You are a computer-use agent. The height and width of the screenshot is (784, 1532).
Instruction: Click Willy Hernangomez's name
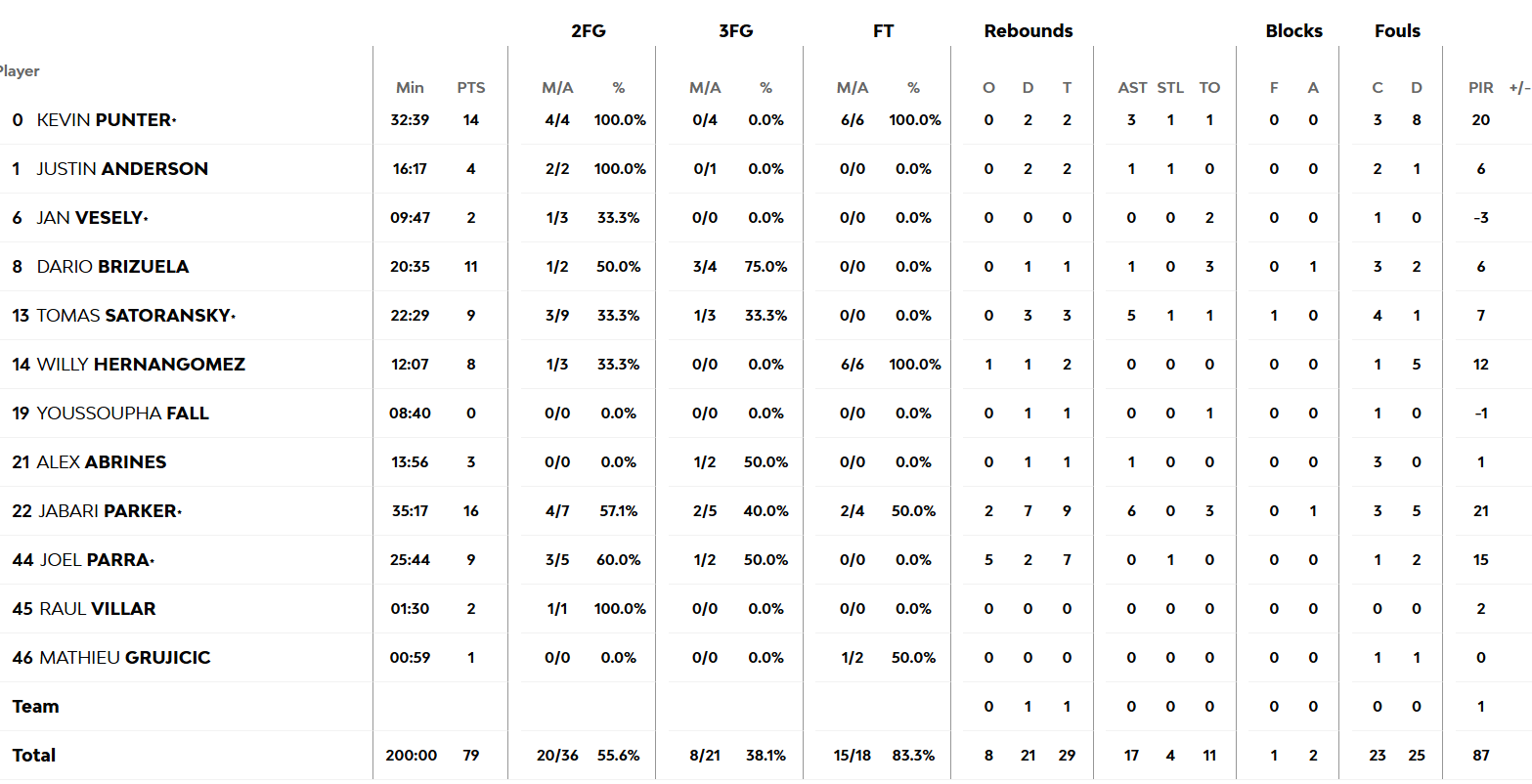141,365
